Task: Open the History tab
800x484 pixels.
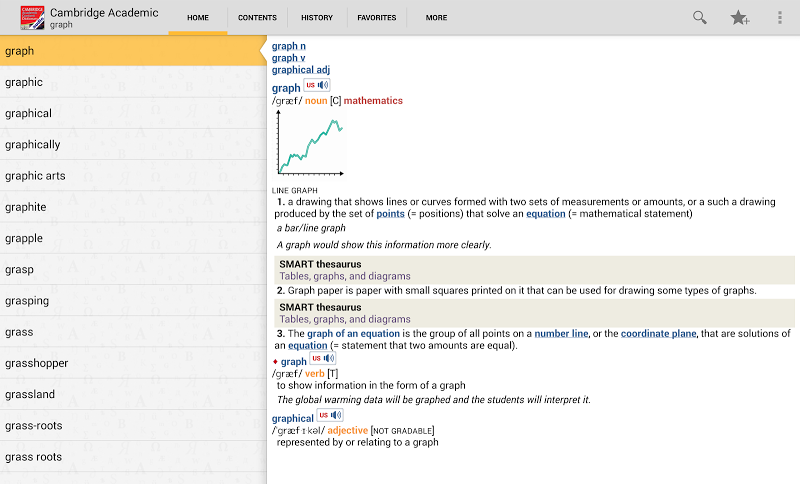Action: coord(317,18)
